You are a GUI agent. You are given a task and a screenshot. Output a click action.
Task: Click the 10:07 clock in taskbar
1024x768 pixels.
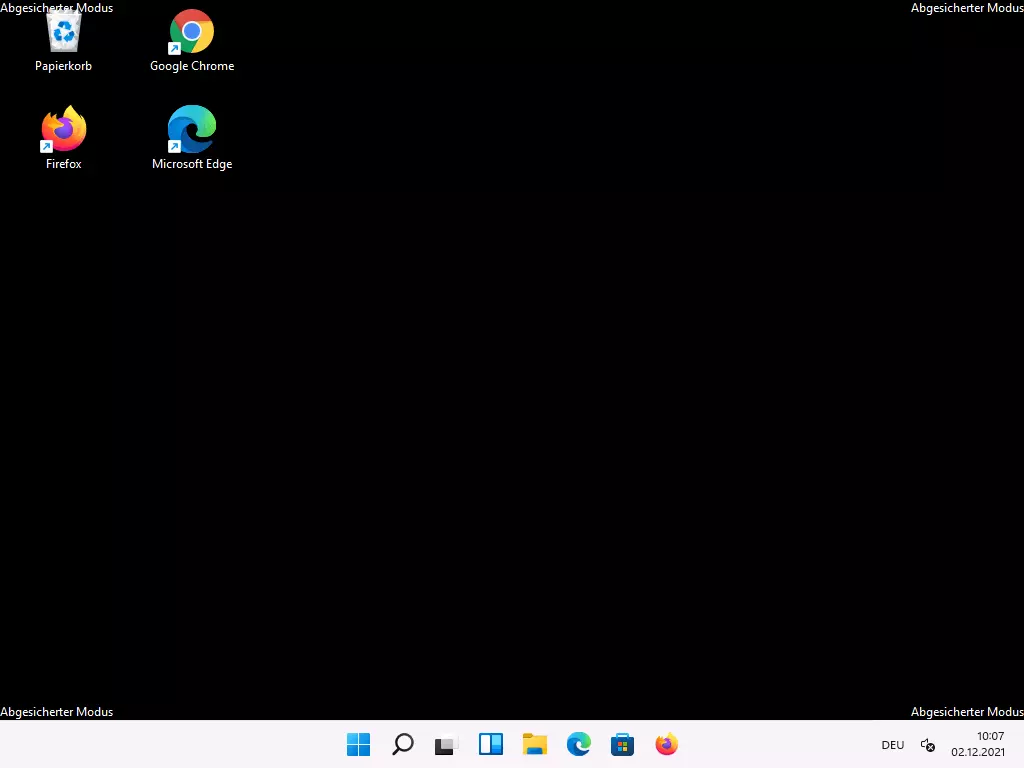[x=989, y=736]
